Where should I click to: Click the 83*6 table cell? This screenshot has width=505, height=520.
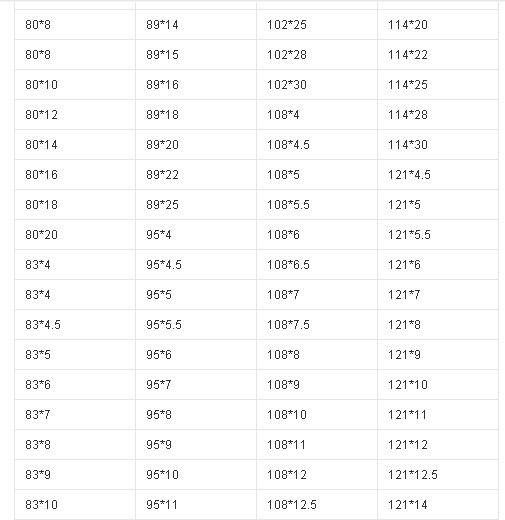tap(75, 385)
